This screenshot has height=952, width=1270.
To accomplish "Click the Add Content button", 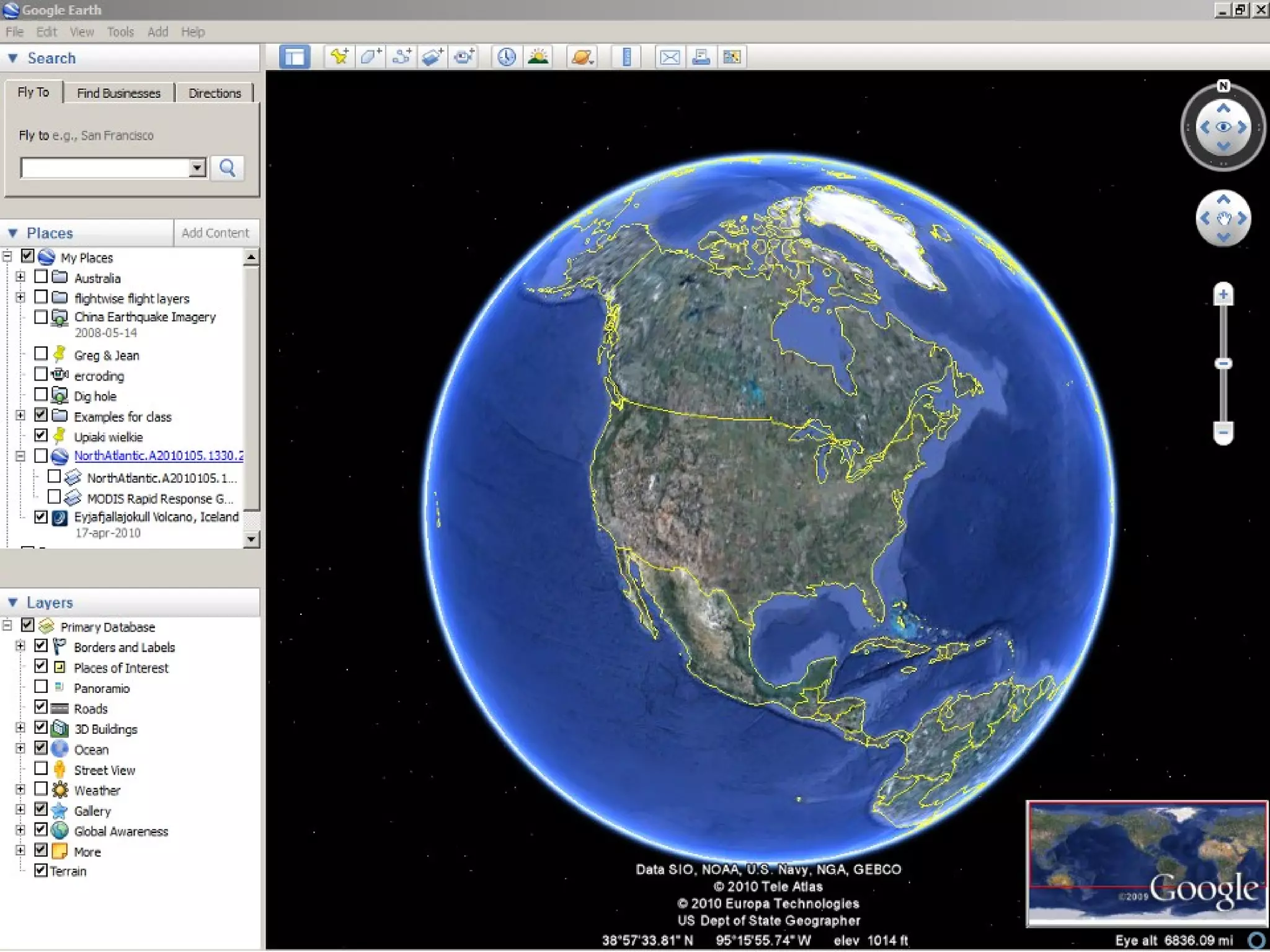I will pos(215,233).
